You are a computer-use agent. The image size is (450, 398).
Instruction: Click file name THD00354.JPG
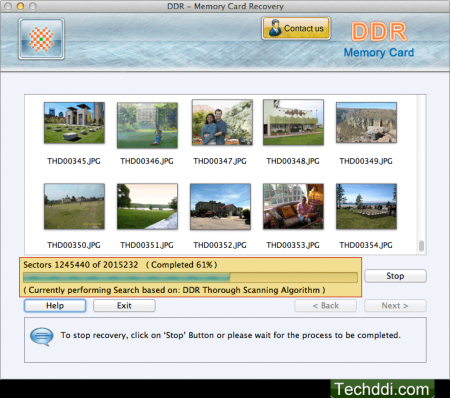pyautogui.click(x=366, y=245)
